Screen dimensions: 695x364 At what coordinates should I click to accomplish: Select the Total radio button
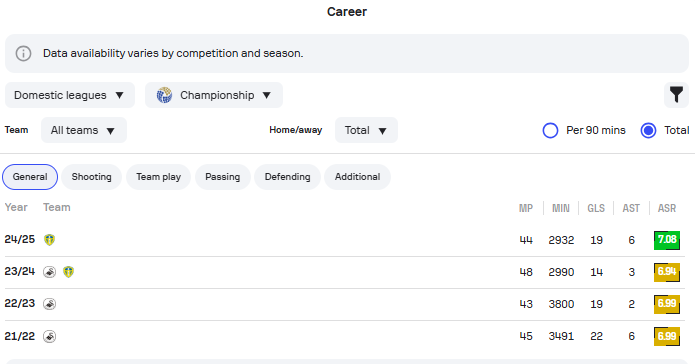click(648, 130)
